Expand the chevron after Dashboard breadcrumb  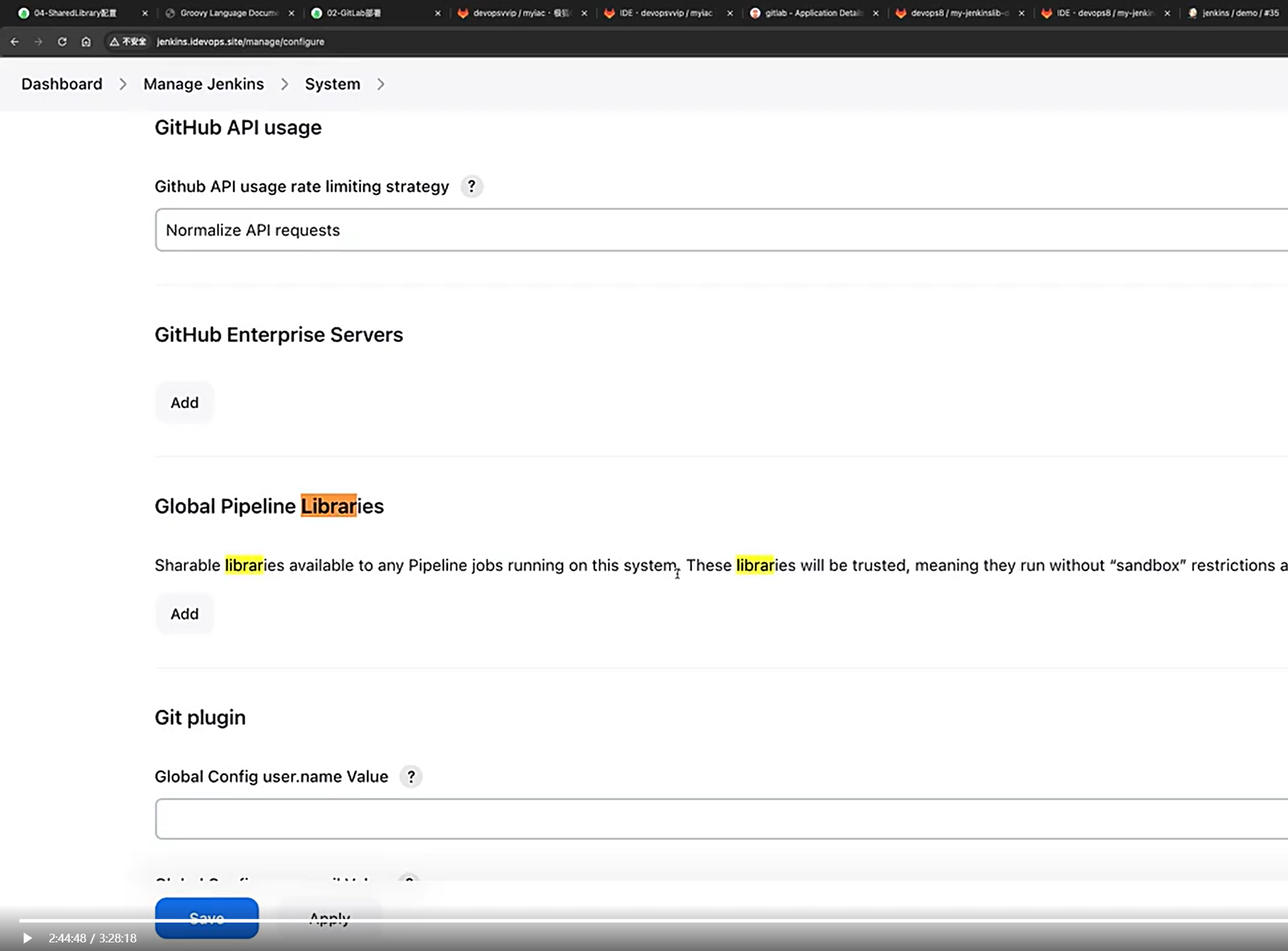tap(123, 84)
